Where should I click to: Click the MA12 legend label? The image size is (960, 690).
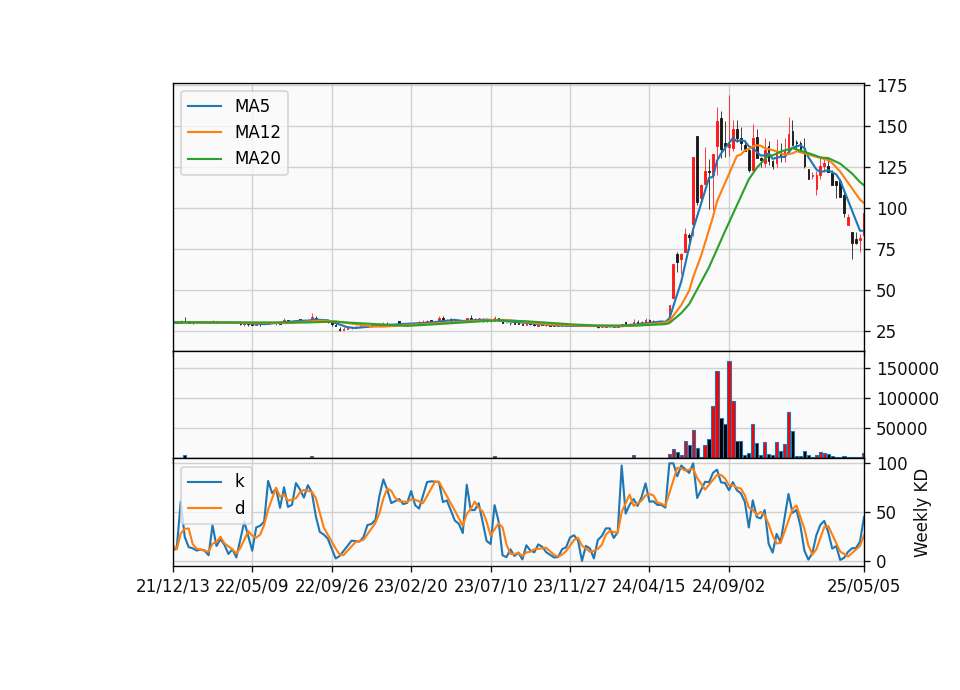pyautogui.click(x=257, y=132)
